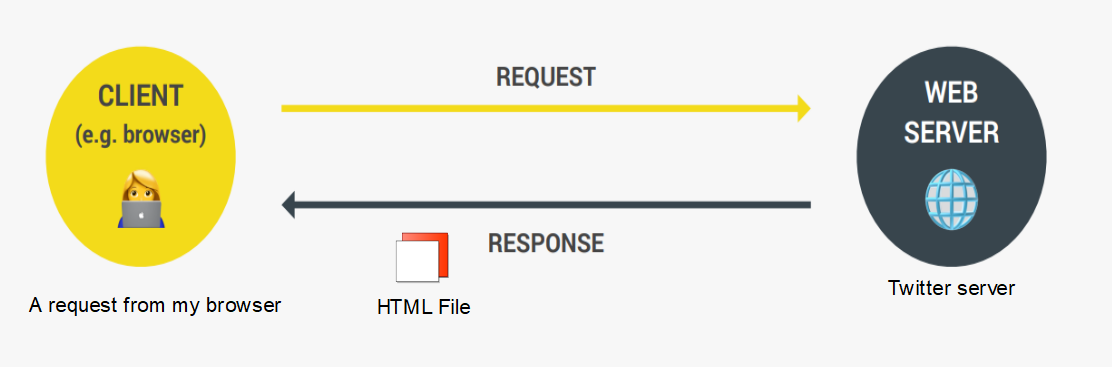Click the woman with laptop emoji
The width and height of the screenshot is (1112, 367).
click(140, 199)
